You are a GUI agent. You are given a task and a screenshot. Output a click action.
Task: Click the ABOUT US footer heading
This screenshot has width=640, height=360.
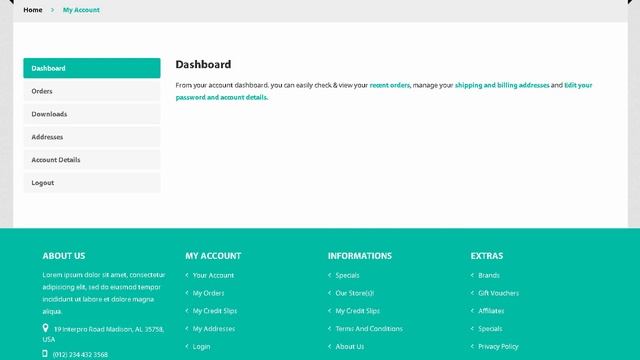64,256
